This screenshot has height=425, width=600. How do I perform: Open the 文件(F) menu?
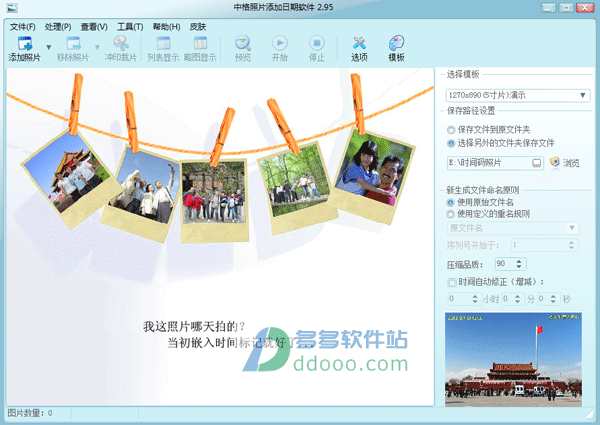(x=23, y=27)
